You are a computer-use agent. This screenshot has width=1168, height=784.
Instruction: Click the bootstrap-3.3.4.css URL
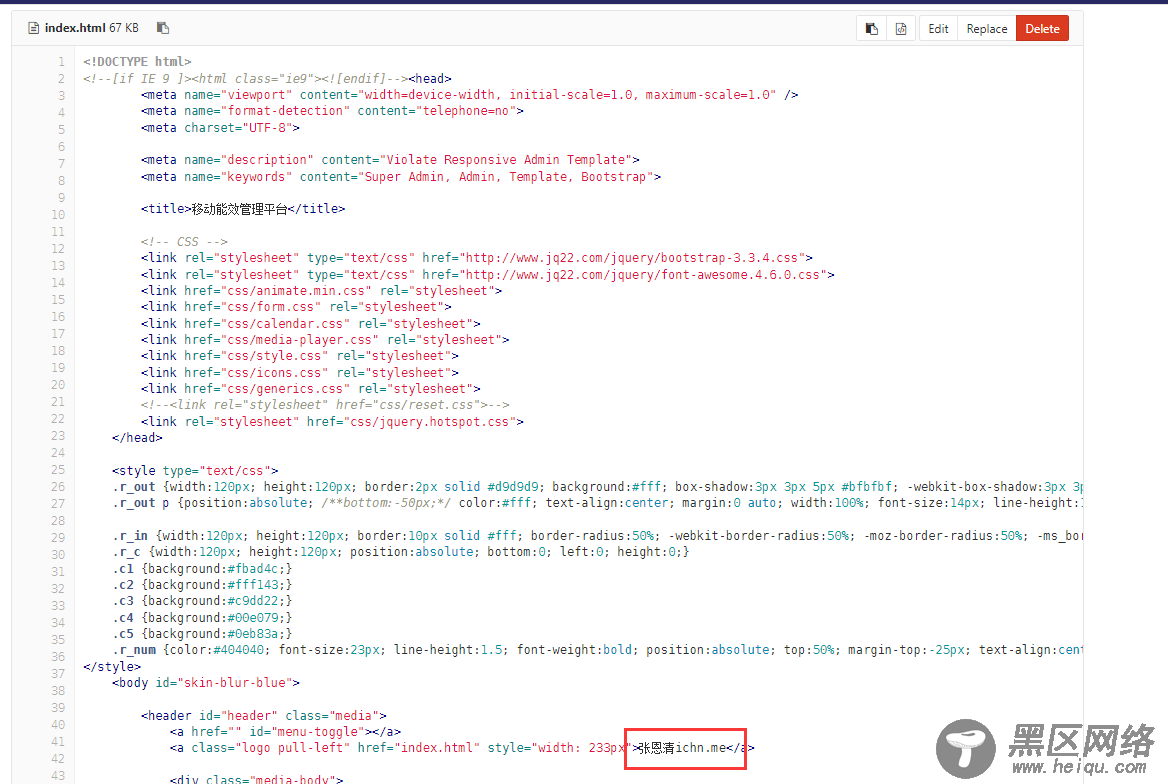[x=632, y=258]
